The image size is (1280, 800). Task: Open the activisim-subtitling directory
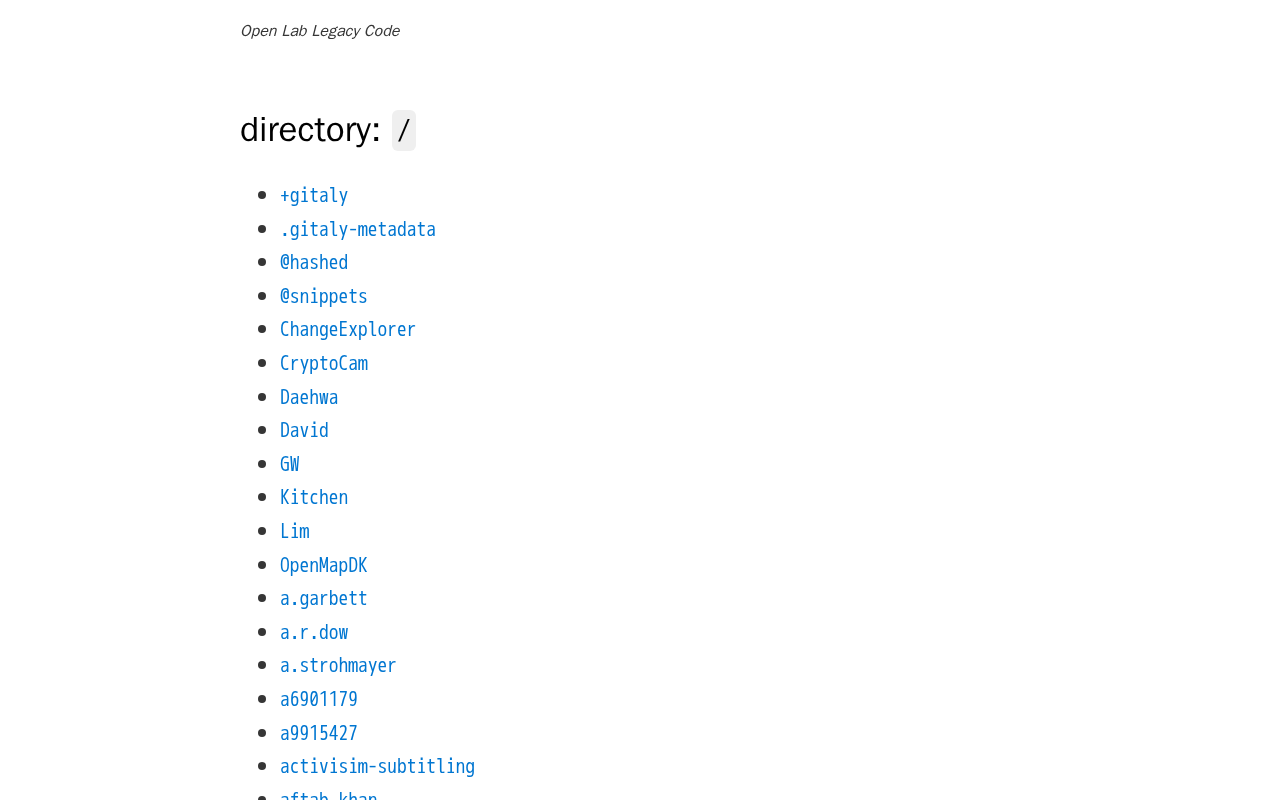[x=377, y=767]
